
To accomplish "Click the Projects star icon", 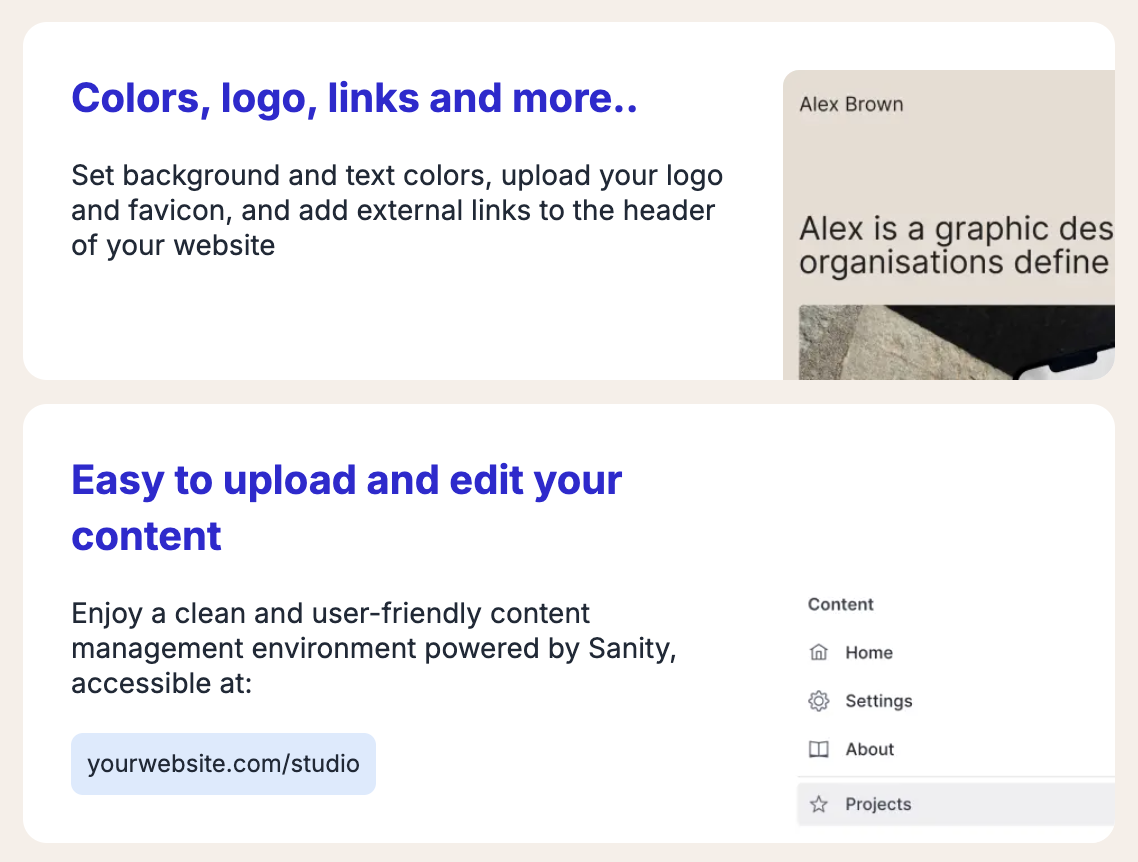I will [x=818, y=804].
